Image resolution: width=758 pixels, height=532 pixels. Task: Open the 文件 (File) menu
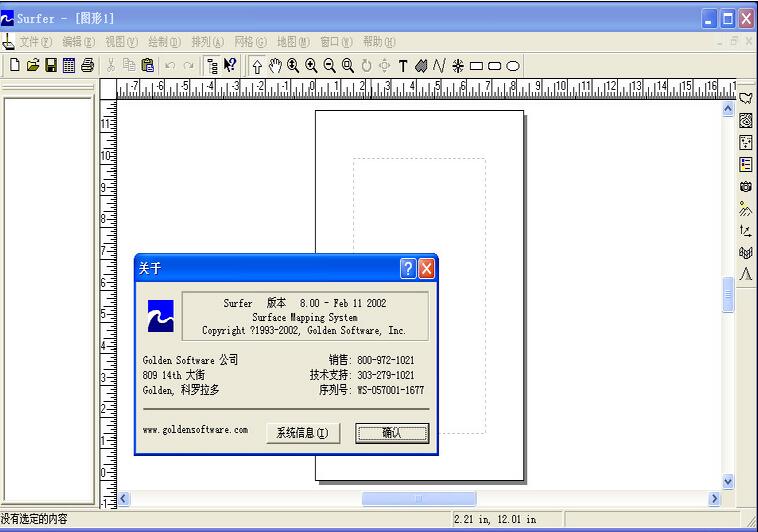36,42
